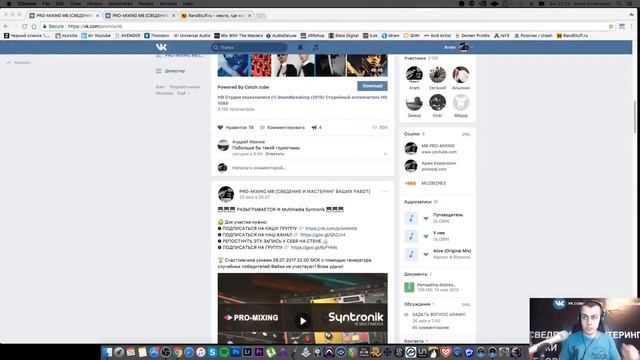The image size is (640, 360).
Task: Open Андрей Иванов commenter avatar
Action: [x=223, y=145]
